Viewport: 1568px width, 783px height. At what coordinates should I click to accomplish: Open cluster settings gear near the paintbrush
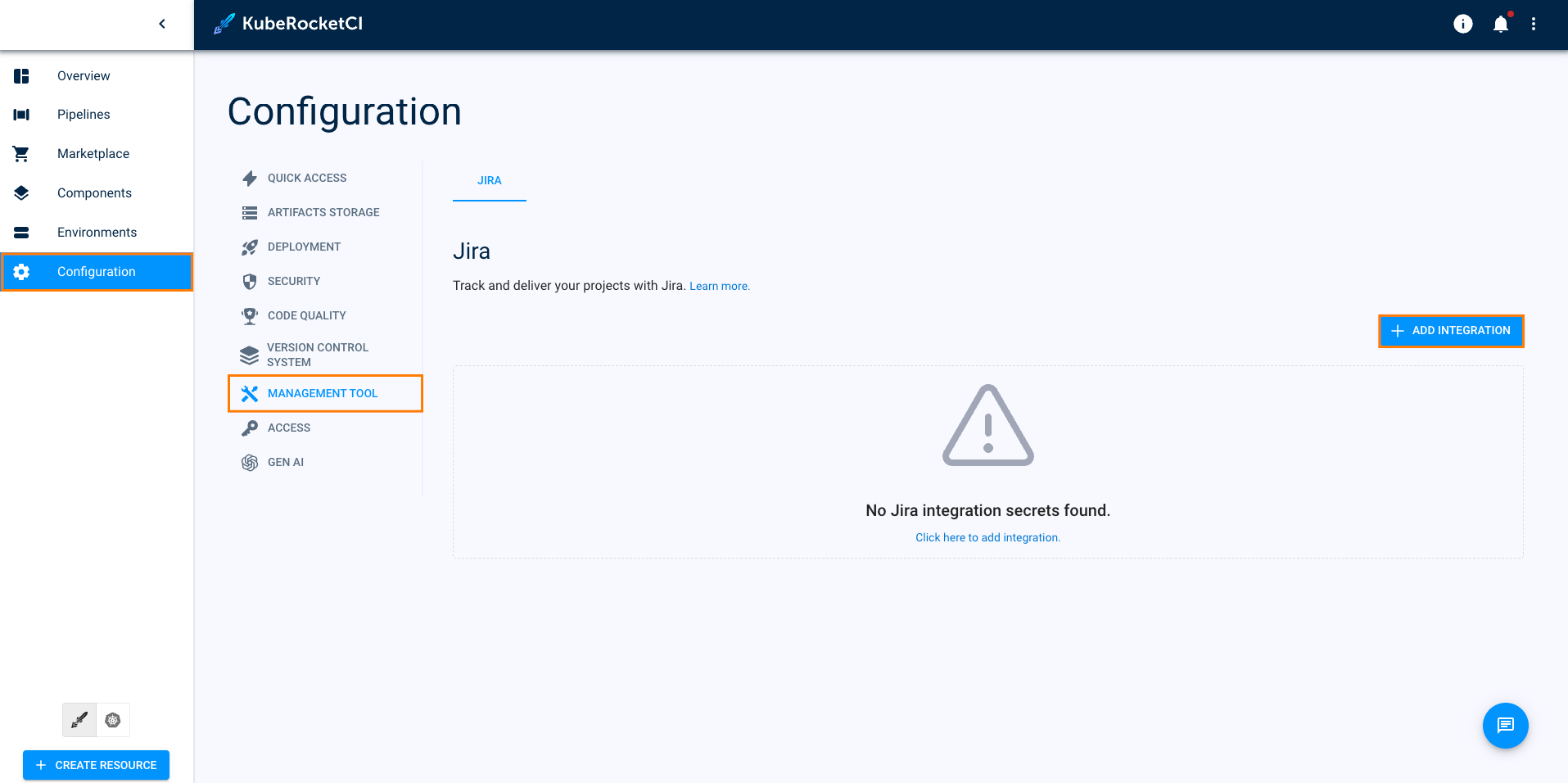[x=113, y=720]
